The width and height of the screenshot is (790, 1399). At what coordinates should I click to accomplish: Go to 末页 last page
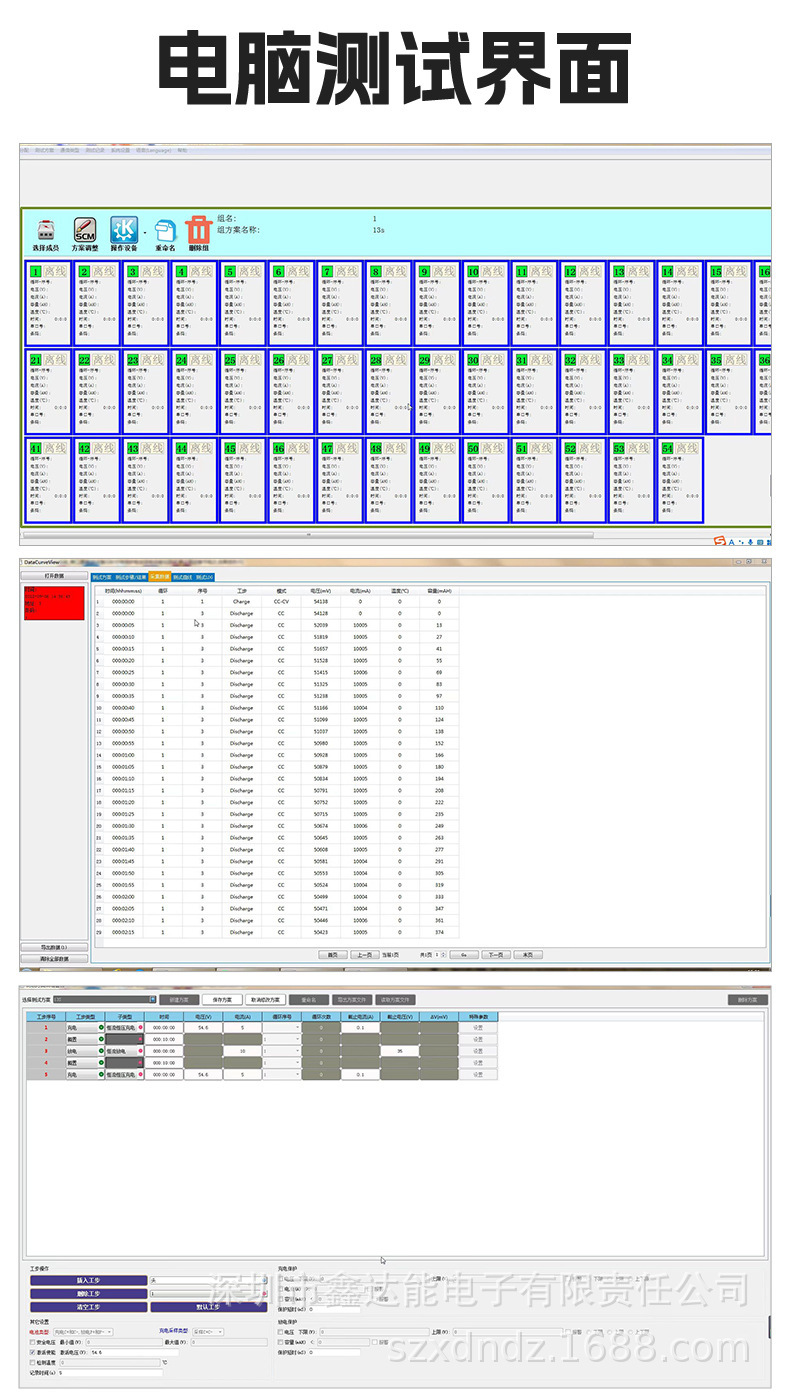coord(528,955)
